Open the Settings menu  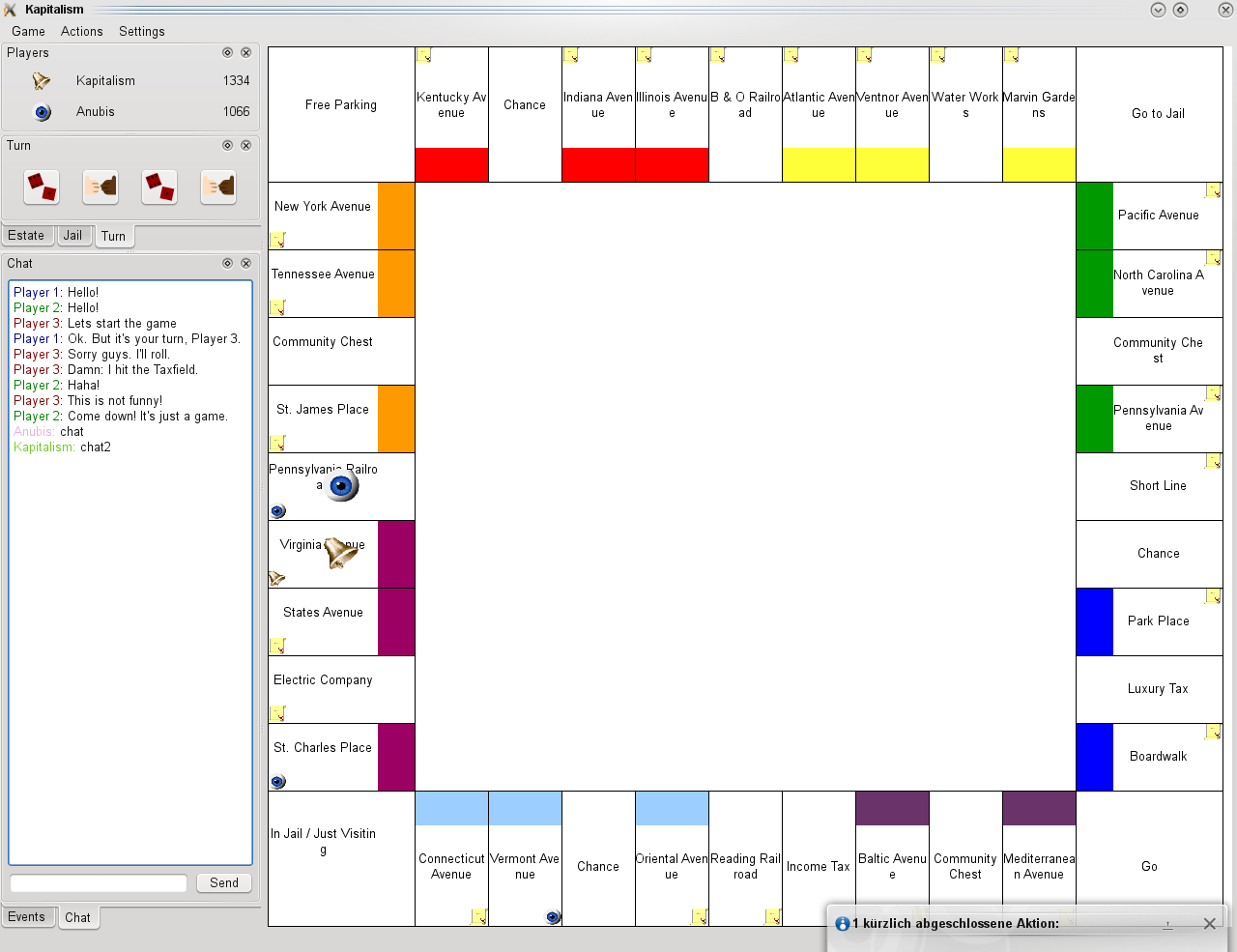coord(142,32)
